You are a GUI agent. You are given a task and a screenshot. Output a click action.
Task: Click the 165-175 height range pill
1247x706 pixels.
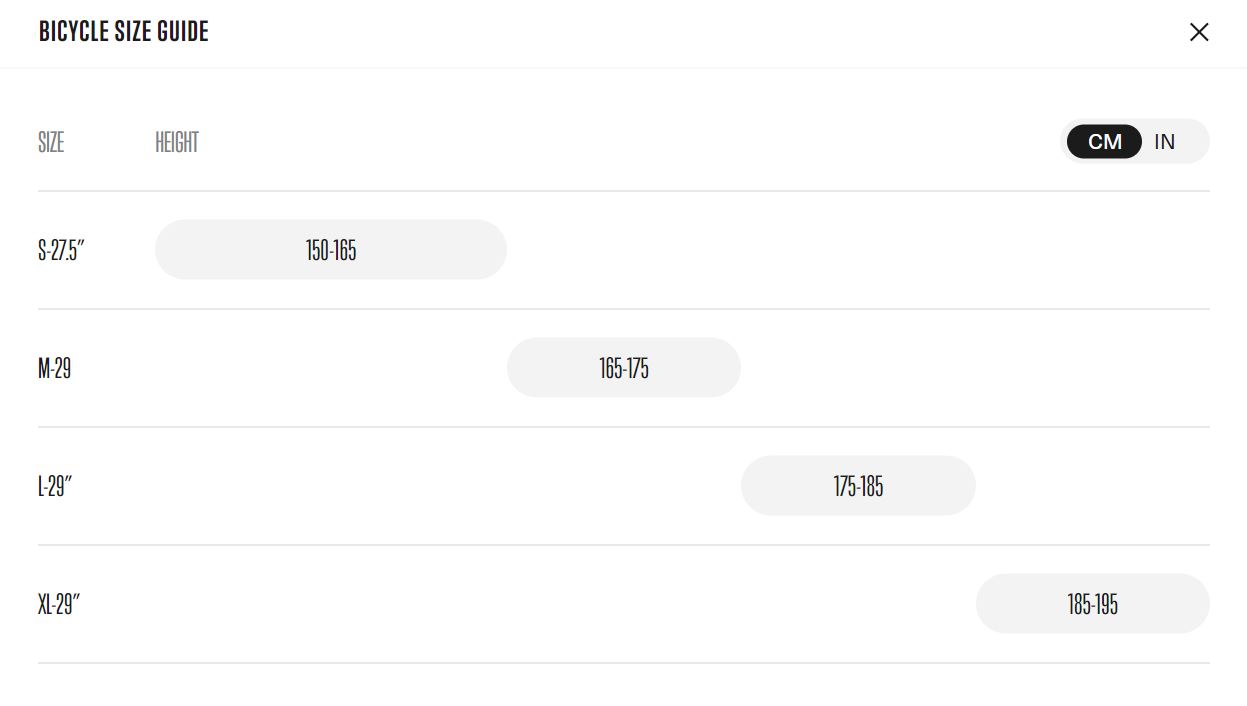point(624,368)
